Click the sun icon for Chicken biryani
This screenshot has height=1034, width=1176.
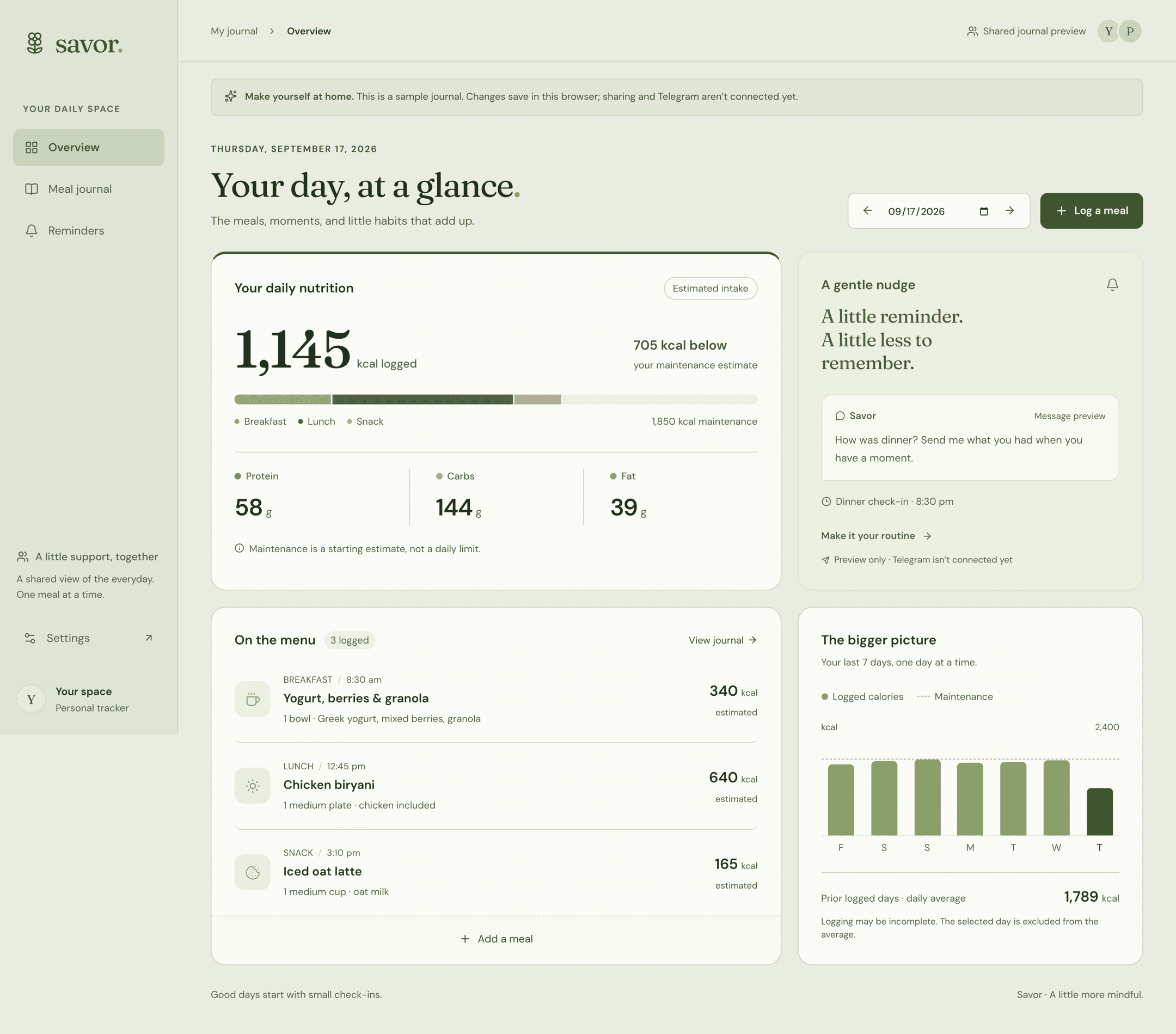253,785
